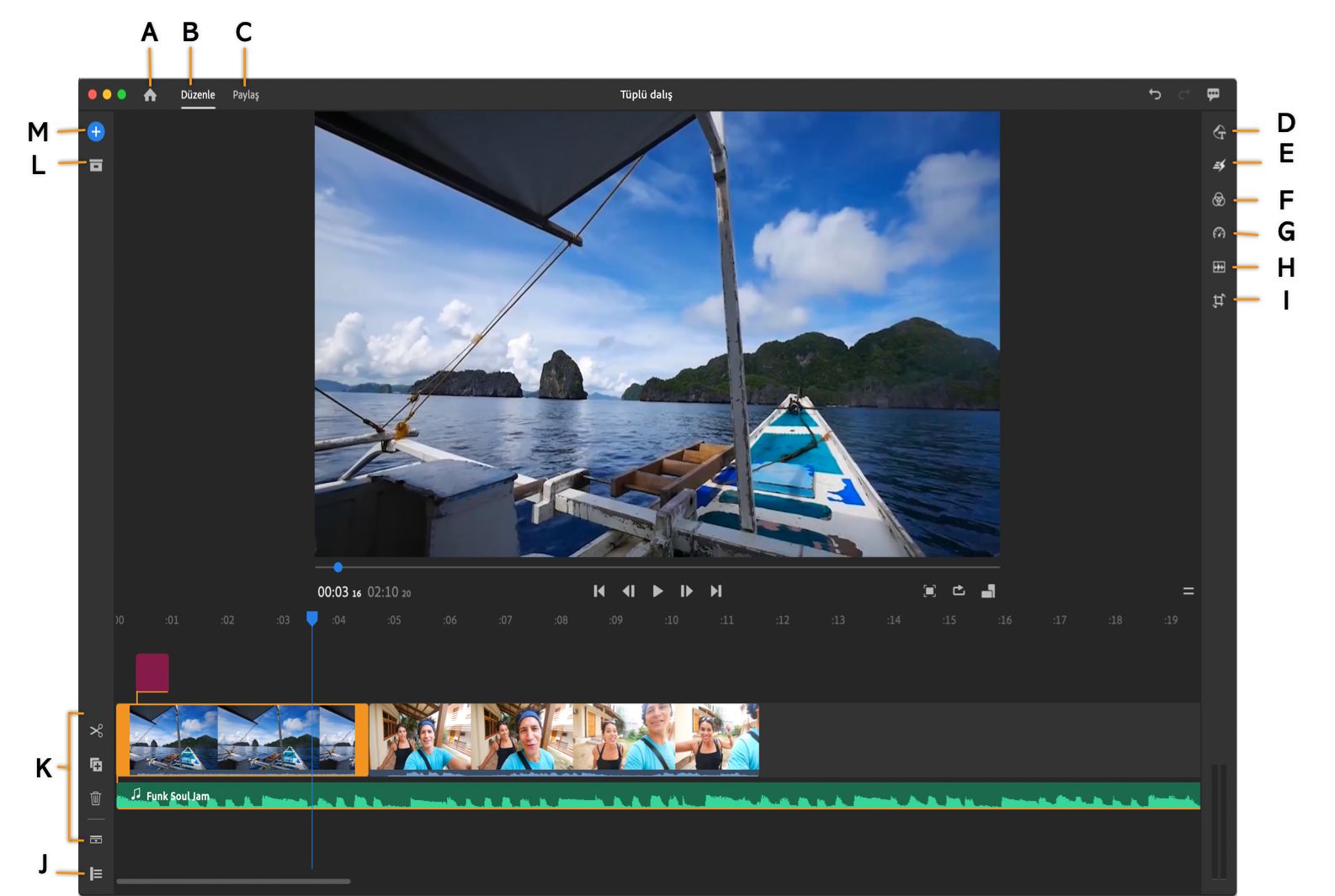Open the Color panel icon
The height and width of the screenshot is (896, 1335).
[1219, 199]
